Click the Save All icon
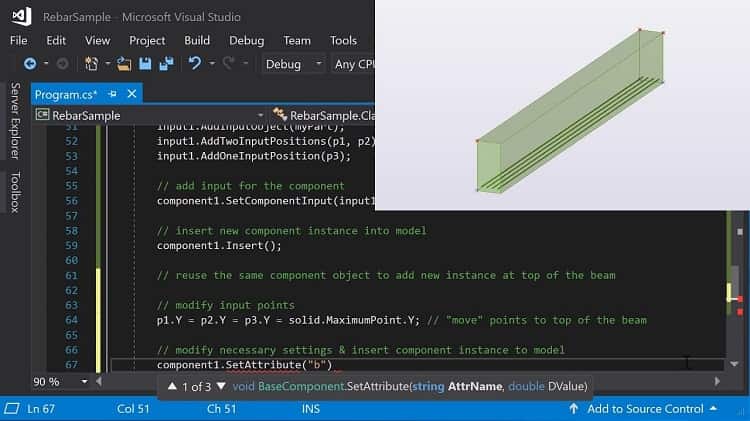This screenshot has height=421, width=750. (165, 64)
